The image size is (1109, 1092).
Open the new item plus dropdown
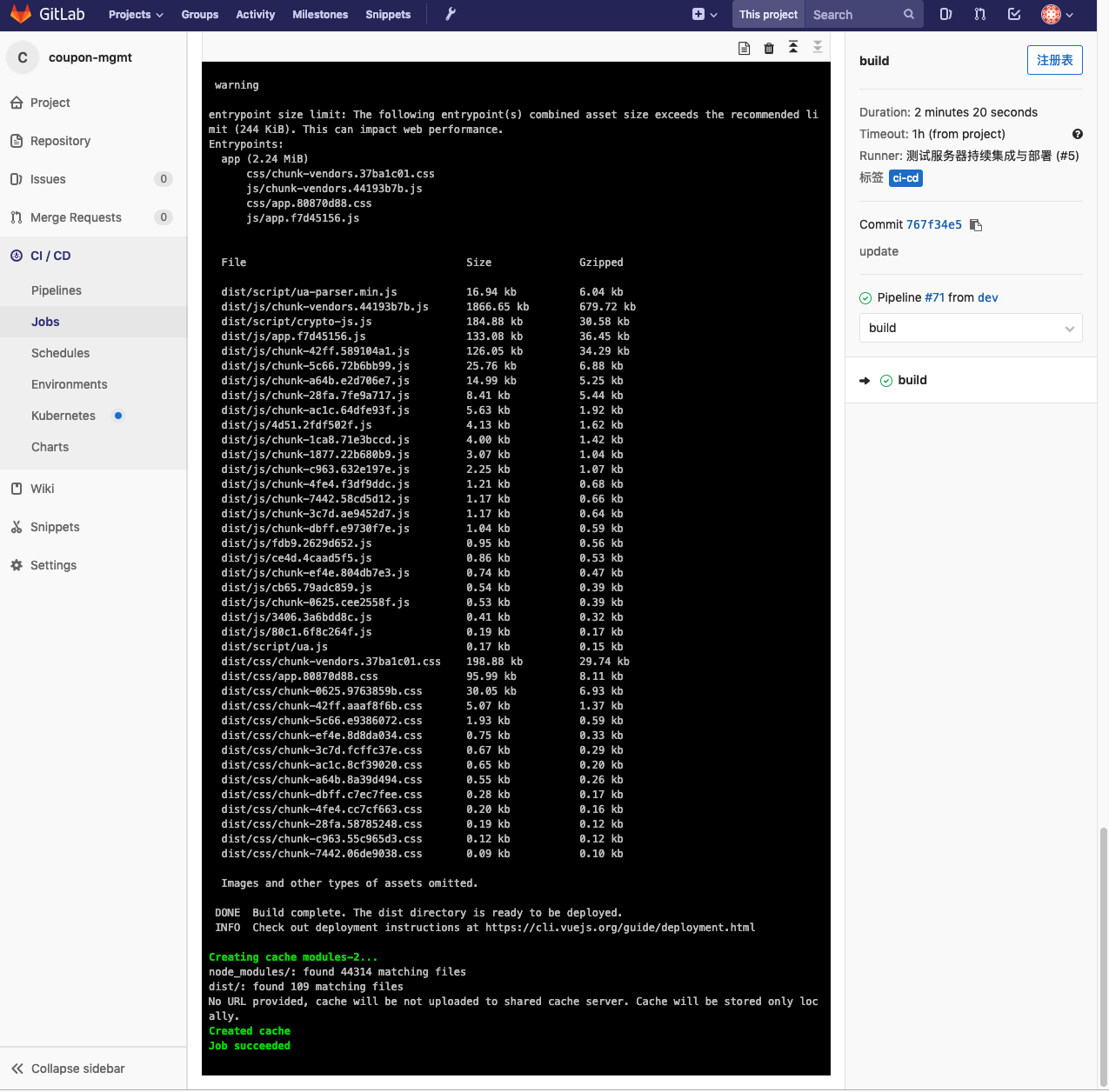pyautogui.click(x=705, y=14)
